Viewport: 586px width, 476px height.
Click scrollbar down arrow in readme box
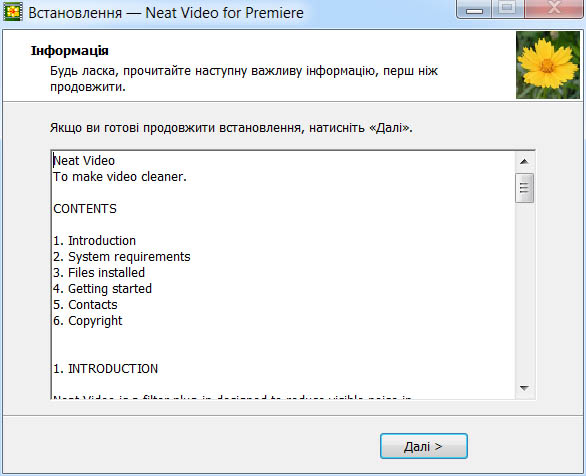click(x=524, y=389)
